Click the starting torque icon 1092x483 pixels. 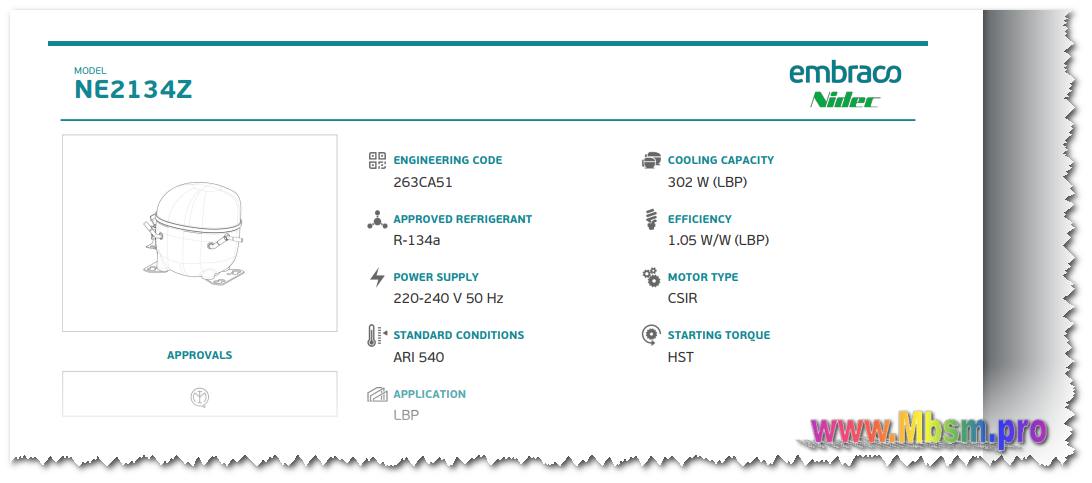point(651,335)
